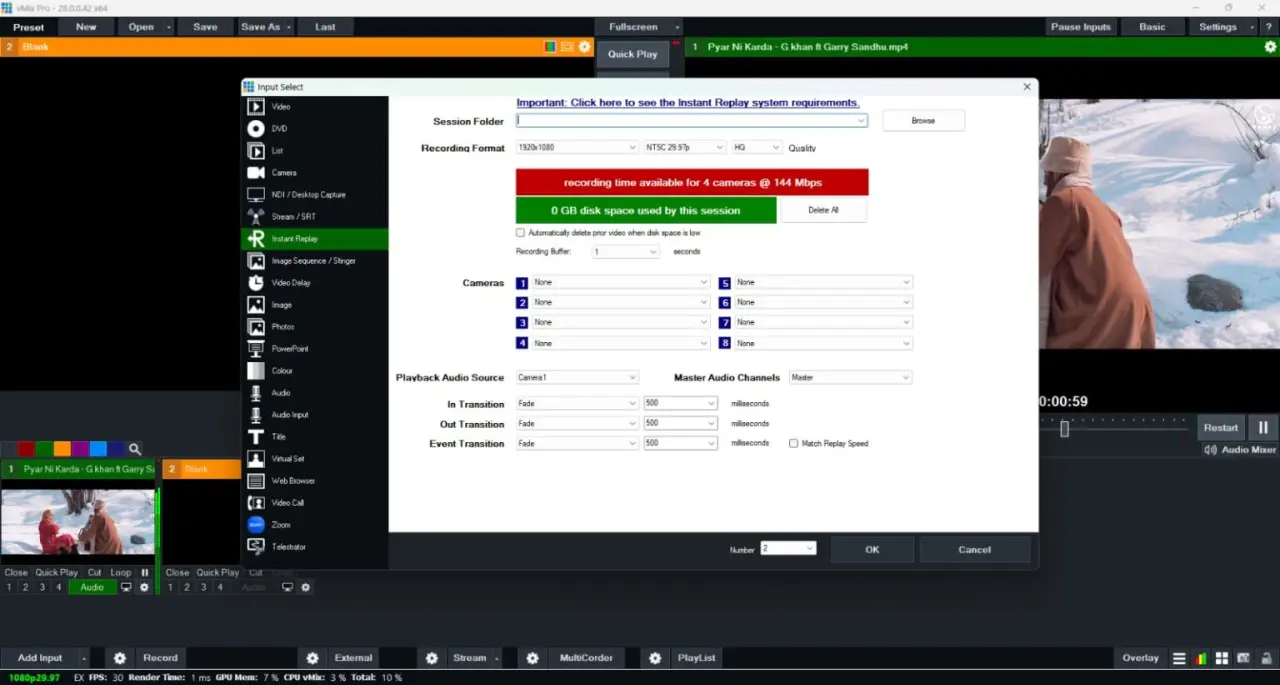Pick the purple input colour swatch

click(80, 449)
